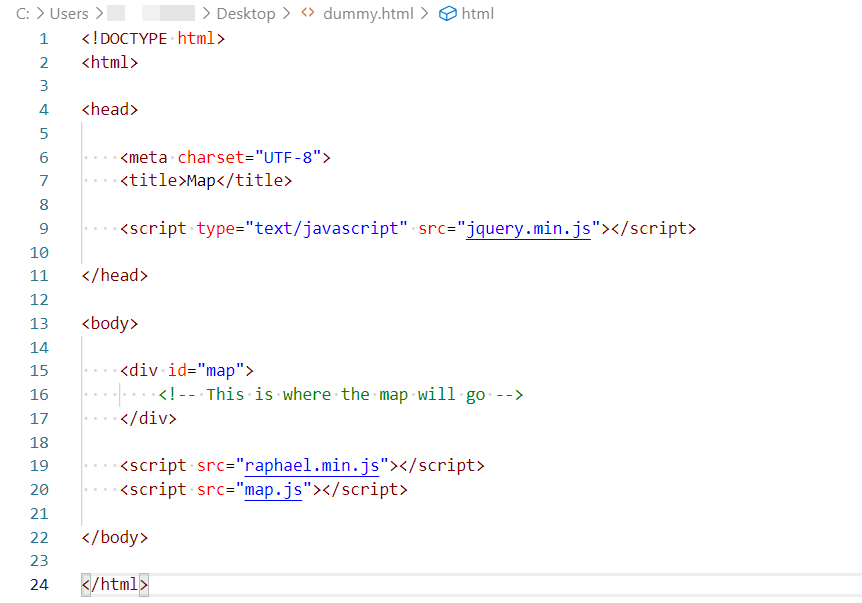Expand chevron after 'C:' breadcrumb
This screenshot has width=862, height=603.
(40, 13)
